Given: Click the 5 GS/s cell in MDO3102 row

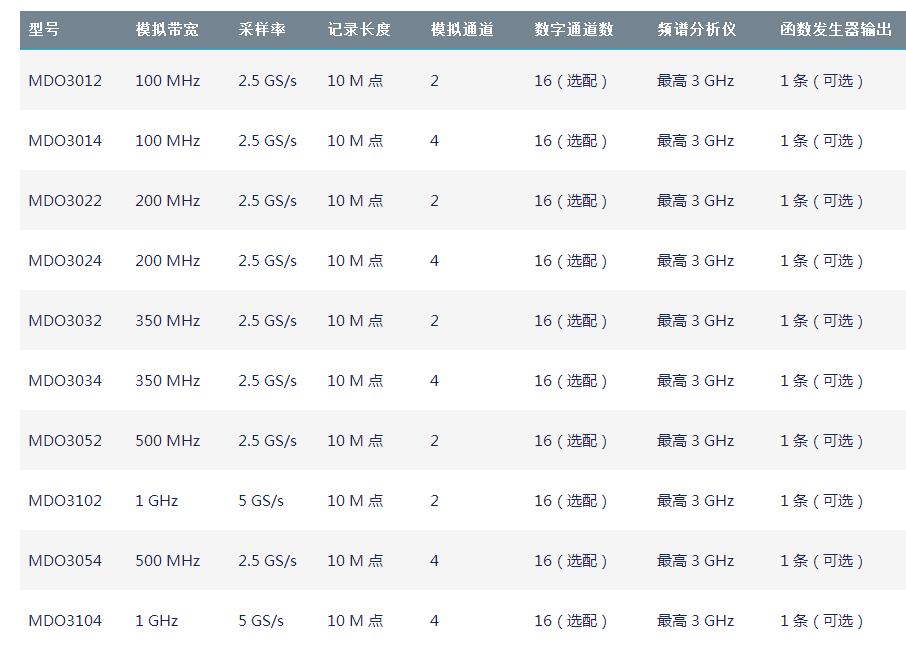Looking at the screenshot, I should coord(261,501).
